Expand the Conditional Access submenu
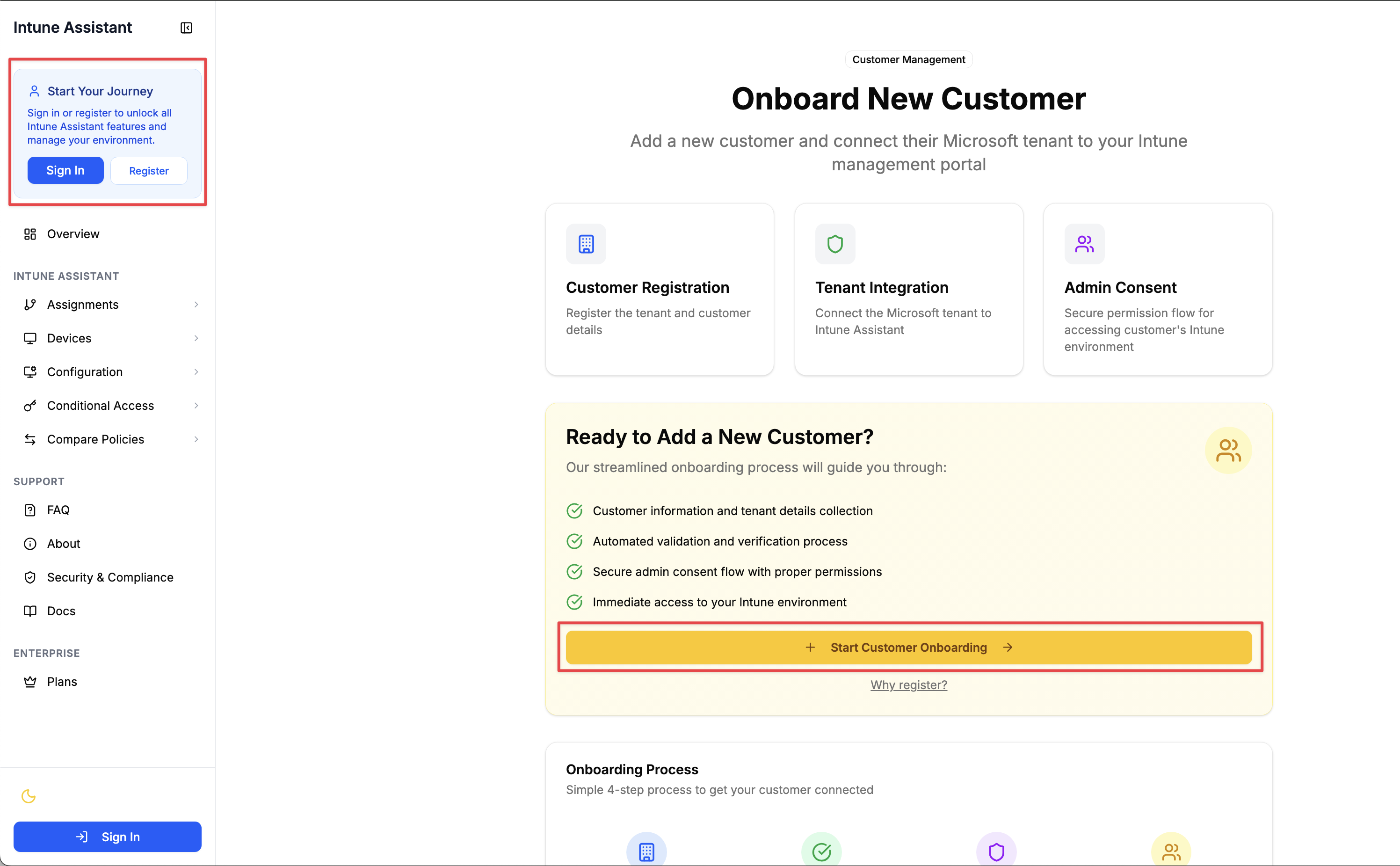 [x=196, y=406]
